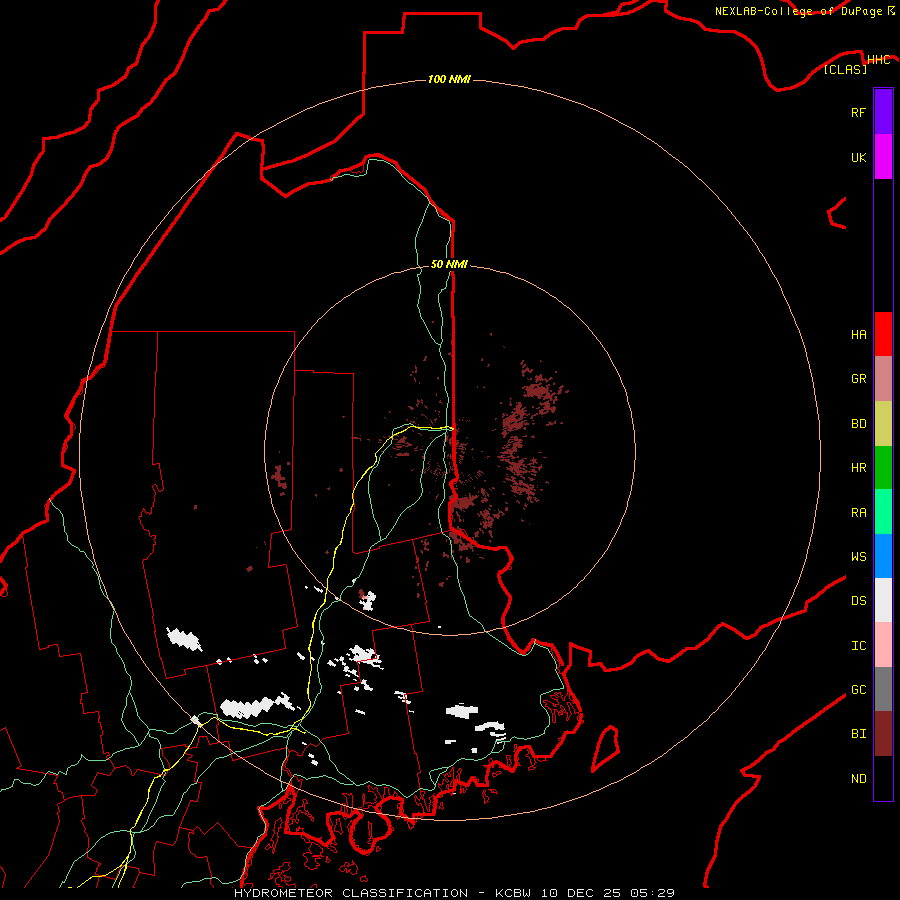Click the 05:29 timestamp
The height and width of the screenshot is (900, 900).
(651, 893)
